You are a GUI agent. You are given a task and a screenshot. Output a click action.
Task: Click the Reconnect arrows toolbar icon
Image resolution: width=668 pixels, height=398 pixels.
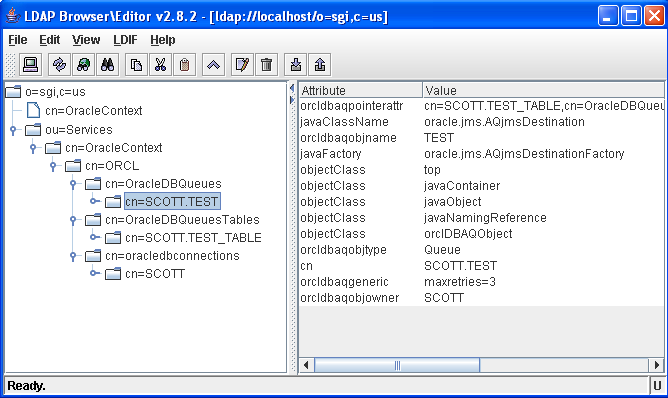pos(60,65)
